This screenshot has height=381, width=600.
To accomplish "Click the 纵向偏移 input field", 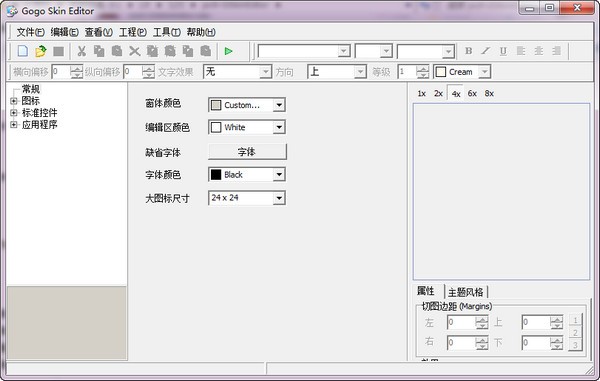I will pyautogui.click(x=133, y=72).
